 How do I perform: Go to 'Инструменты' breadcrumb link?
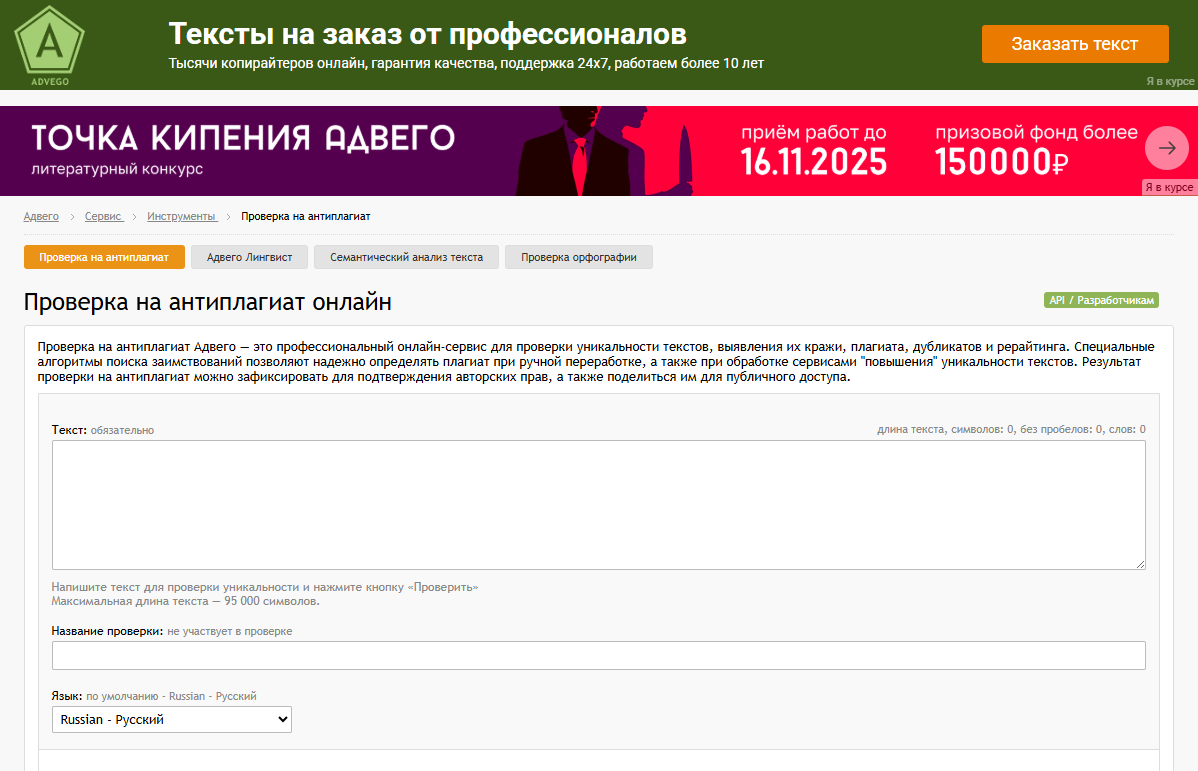pyautogui.click(x=182, y=216)
